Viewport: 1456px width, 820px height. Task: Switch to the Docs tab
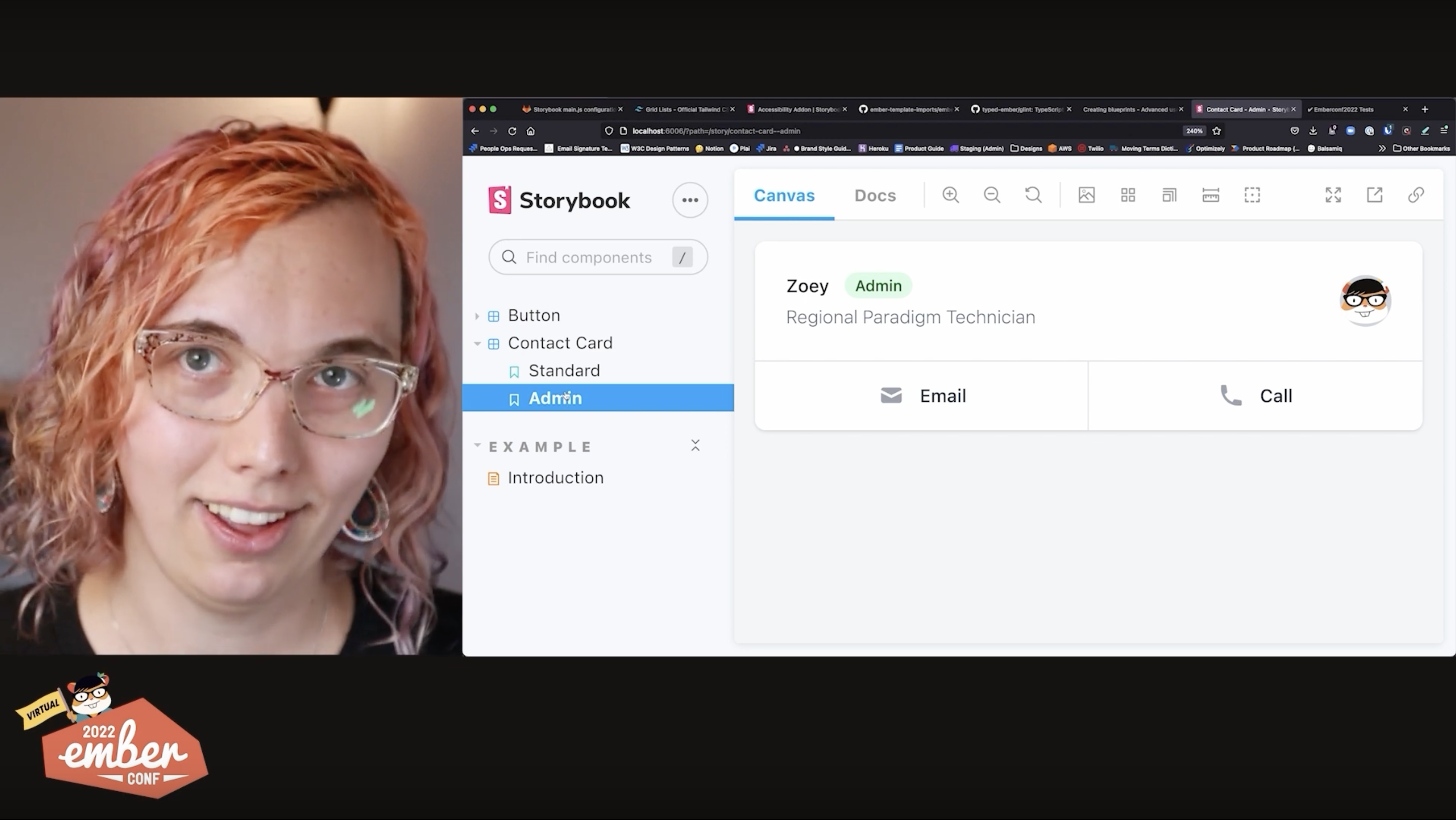coord(874,195)
